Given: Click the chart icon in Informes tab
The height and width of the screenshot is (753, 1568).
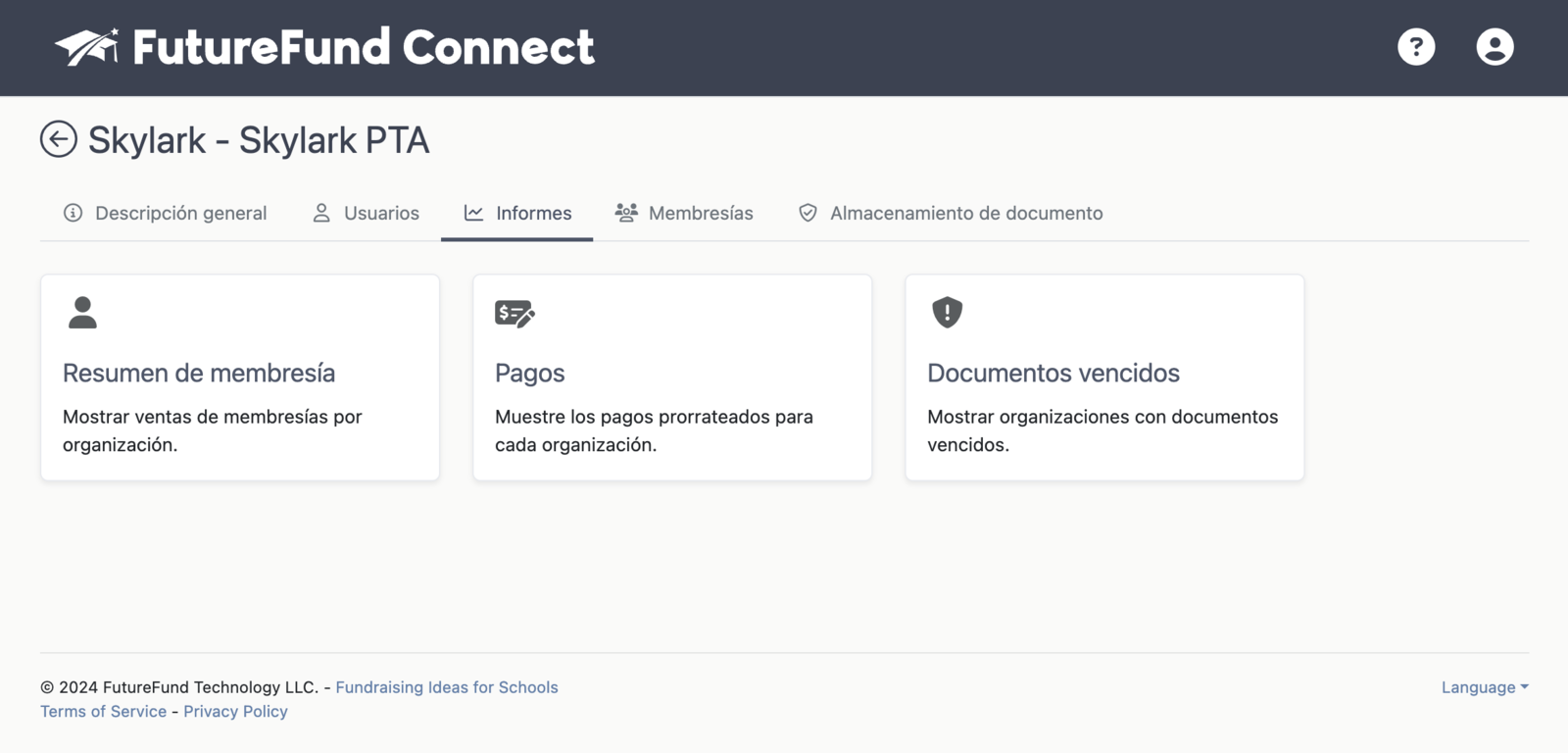Looking at the screenshot, I should [x=473, y=213].
